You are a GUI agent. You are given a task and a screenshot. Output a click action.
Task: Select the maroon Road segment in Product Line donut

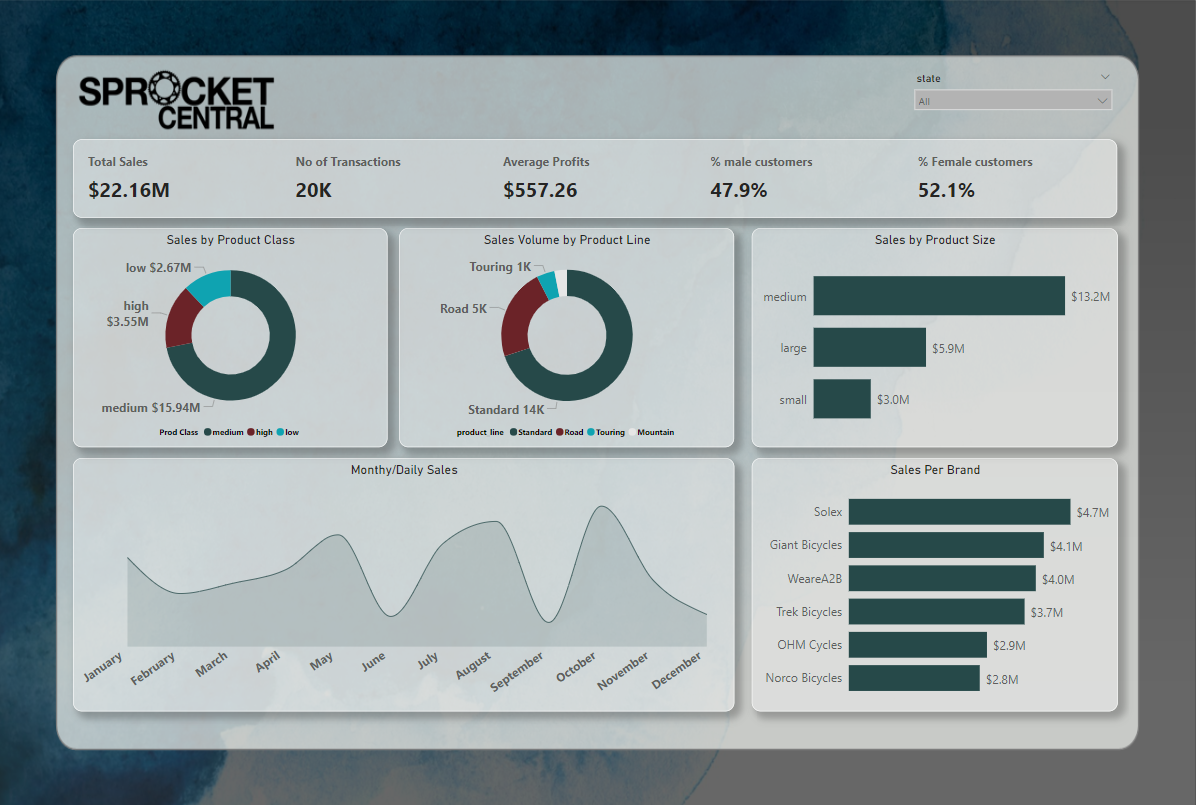click(516, 314)
